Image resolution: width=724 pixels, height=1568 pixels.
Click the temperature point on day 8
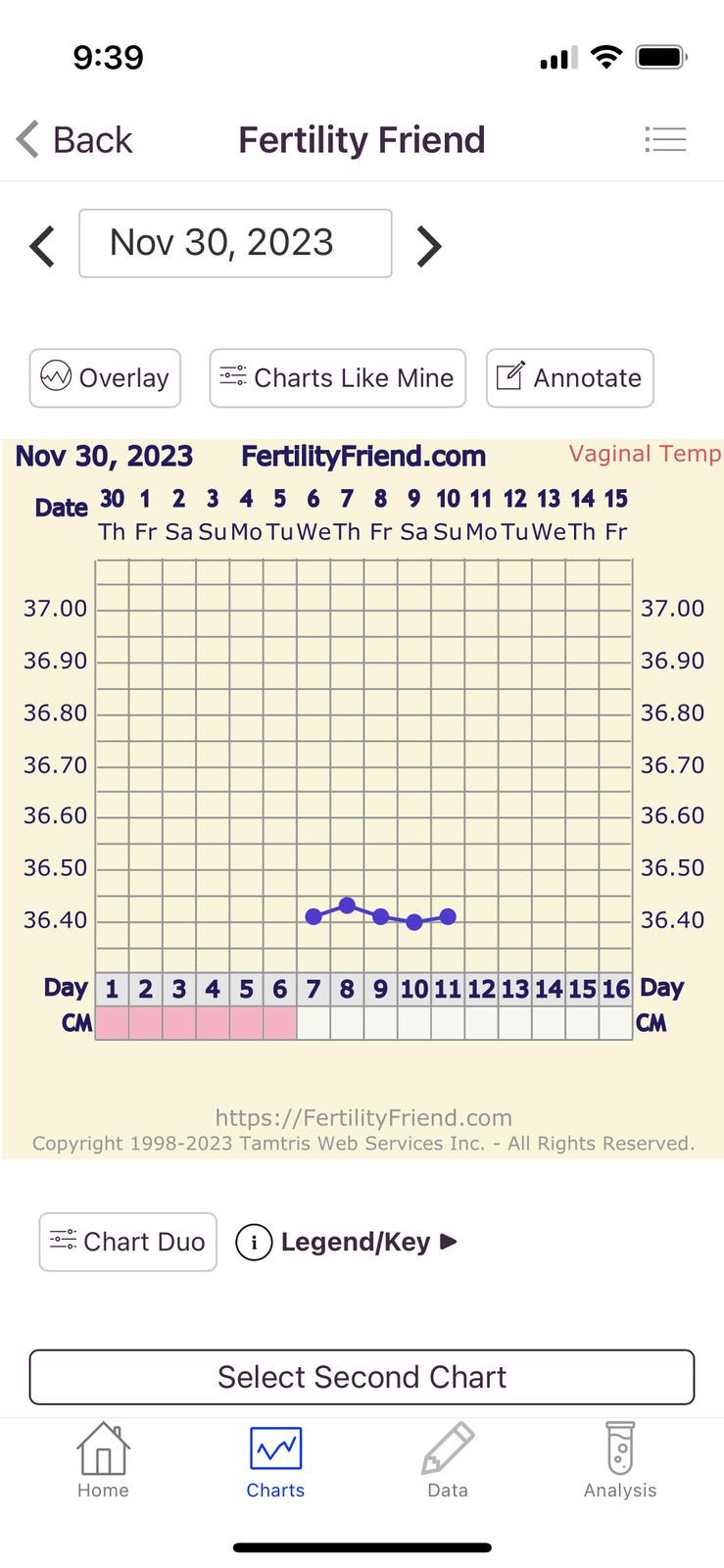347,905
